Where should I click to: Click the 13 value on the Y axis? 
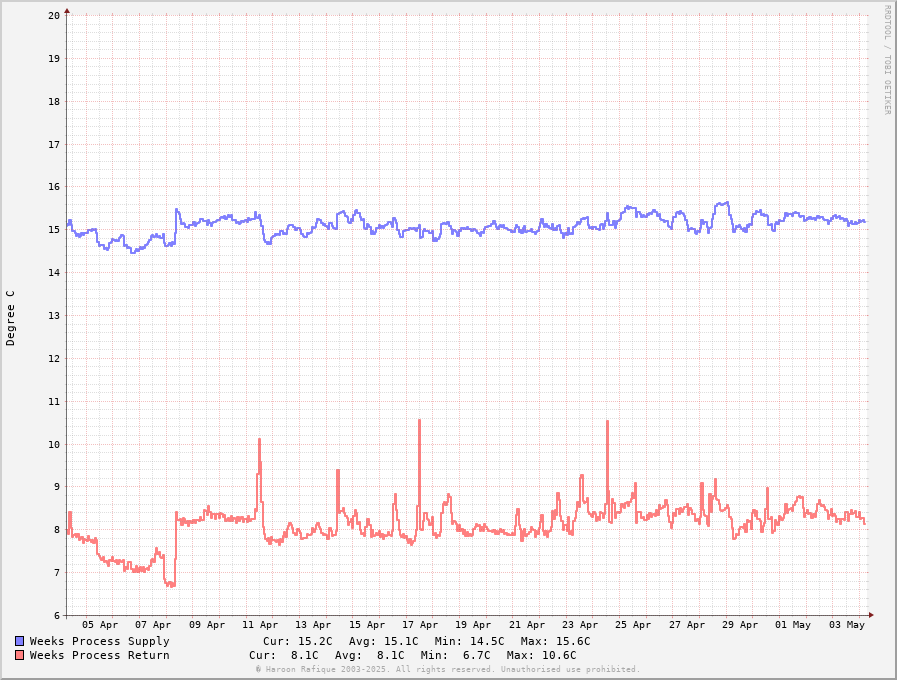point(53,315)
